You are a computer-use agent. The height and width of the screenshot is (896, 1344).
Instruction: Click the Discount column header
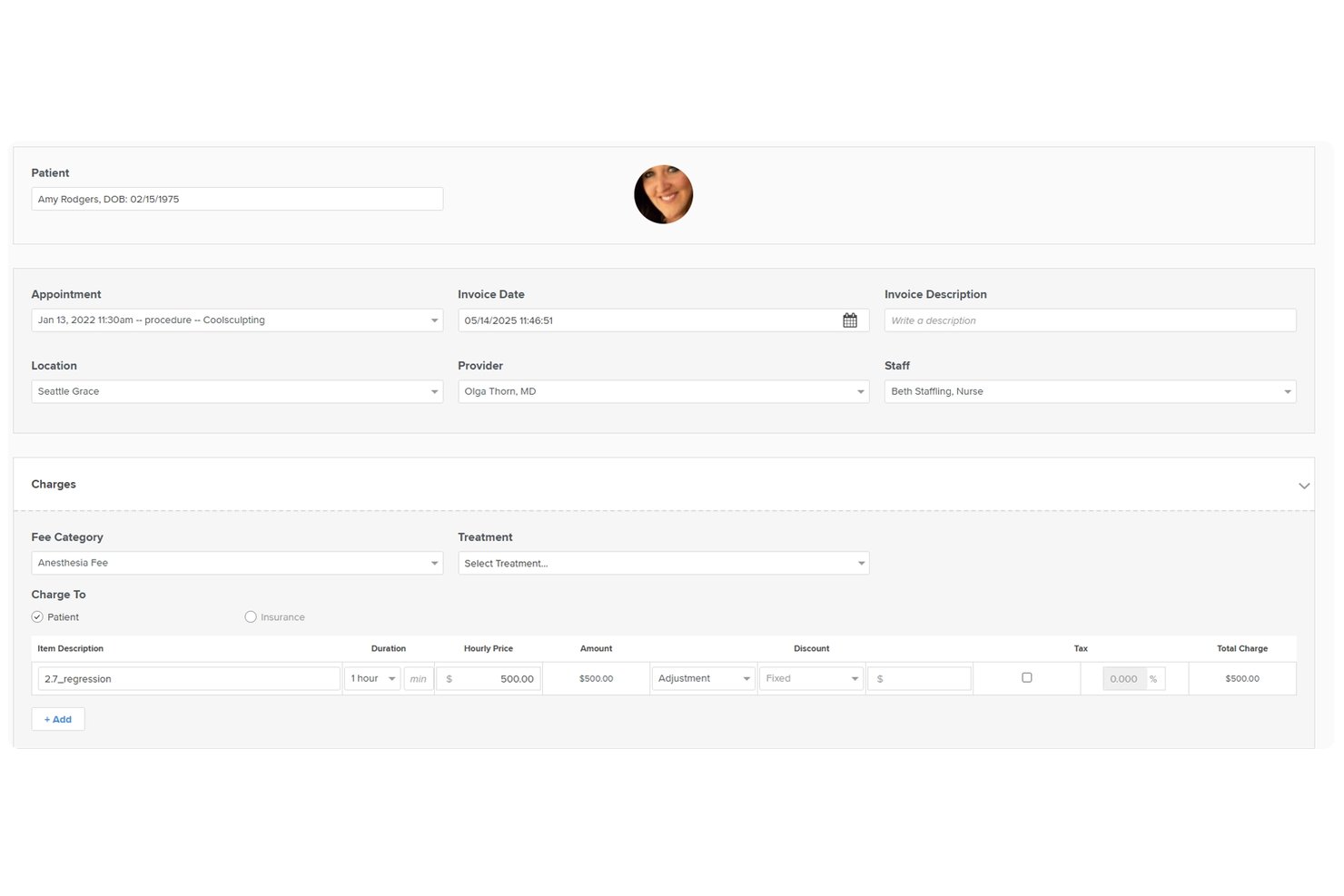[x=812, y=648]
